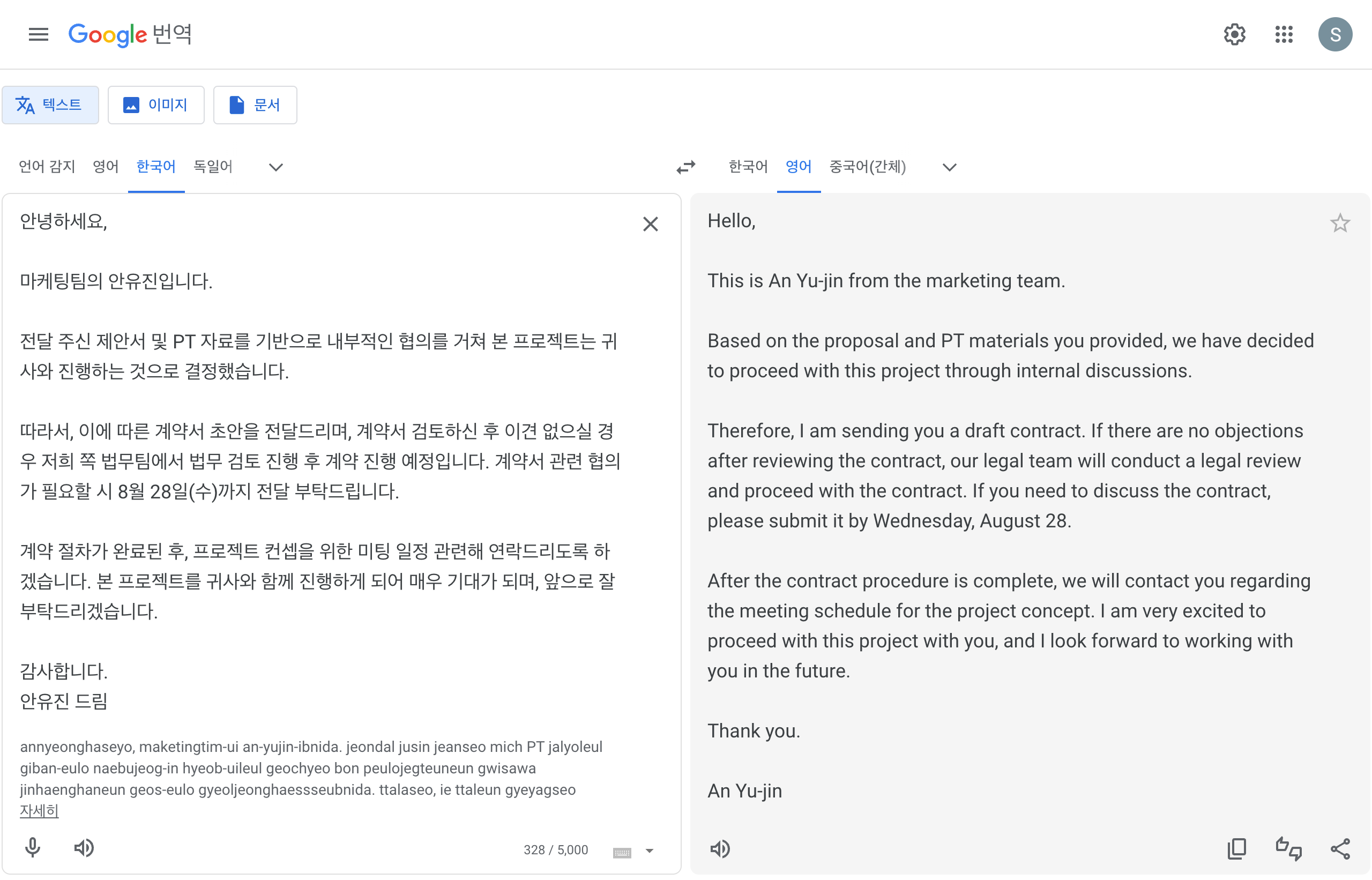Image resolution: width=1372 pixels, height=880 pixels.
Task: Expand more source languages chevron
Action: tap(276, 167)
